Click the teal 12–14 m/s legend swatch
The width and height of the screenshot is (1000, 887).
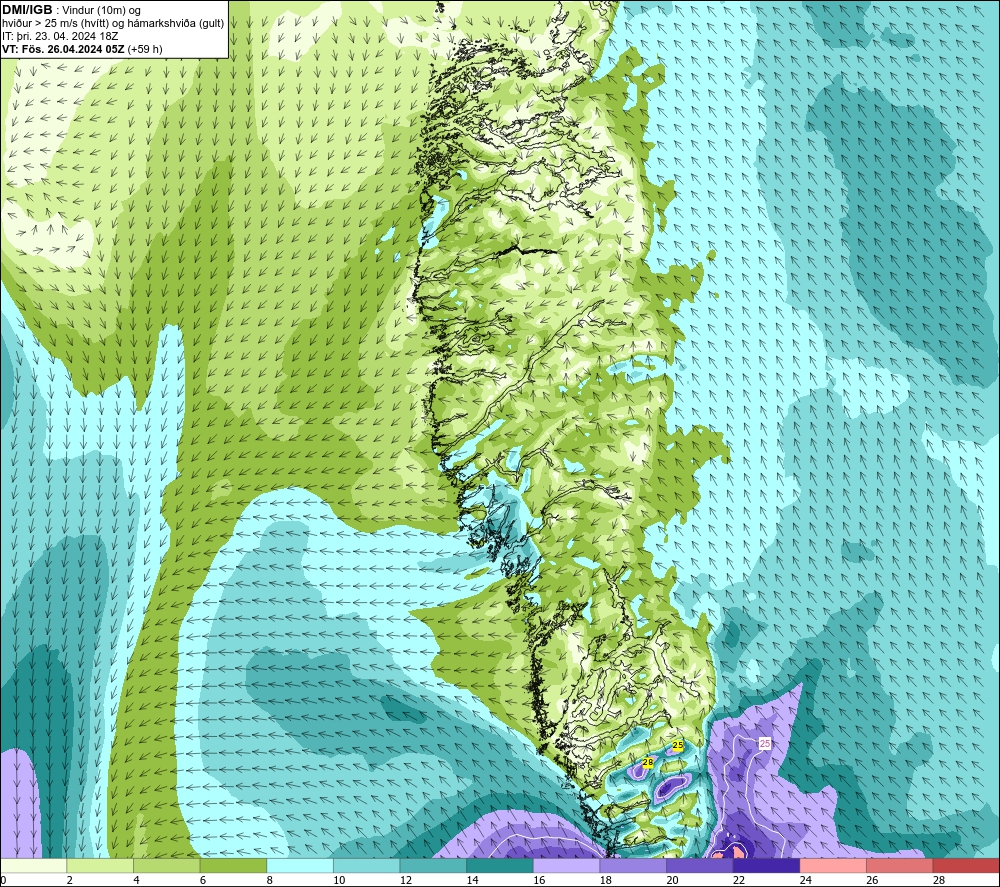(433, 866)
